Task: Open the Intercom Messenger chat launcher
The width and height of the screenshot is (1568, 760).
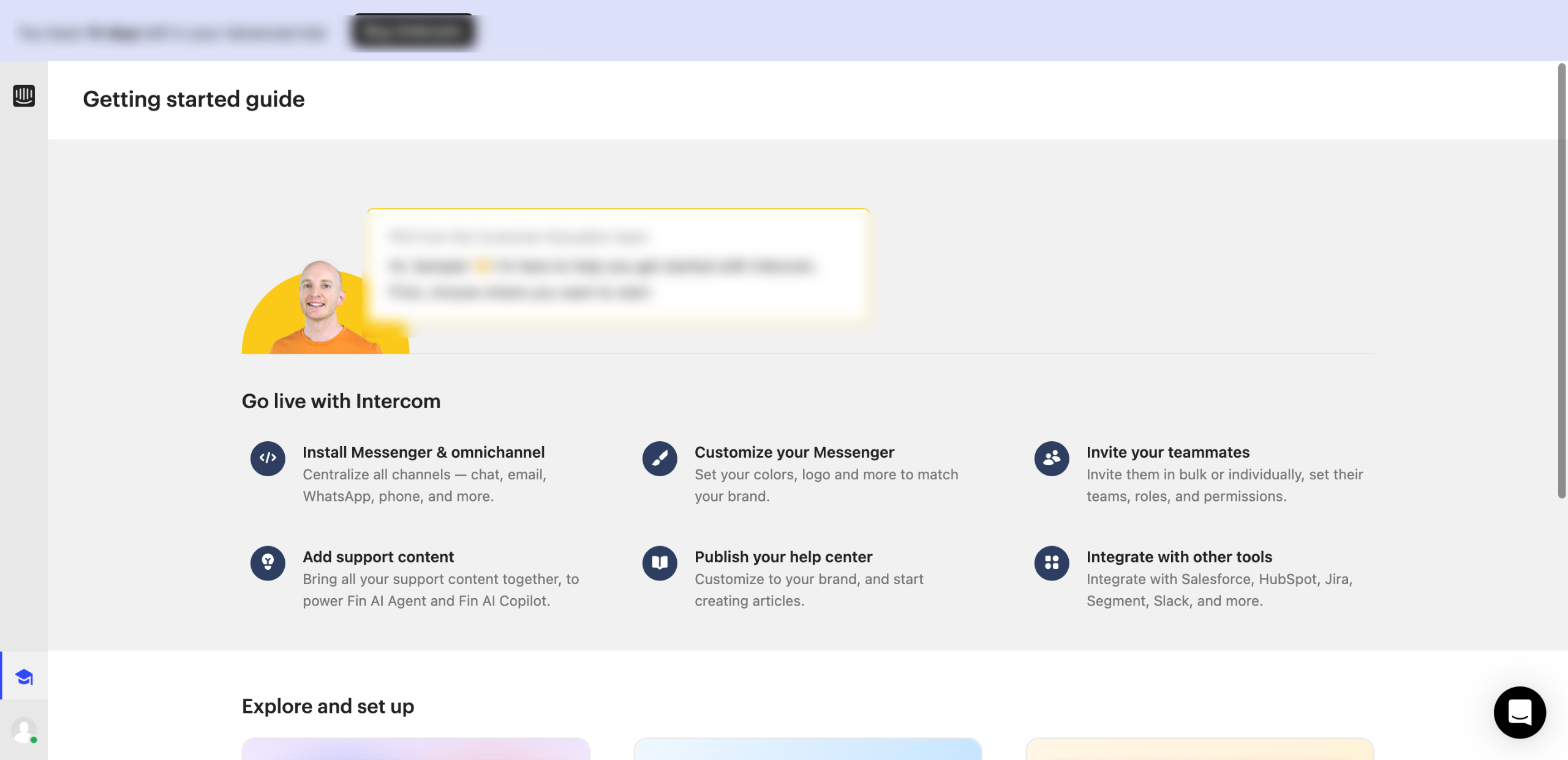Action: [x=1519, y=712]
